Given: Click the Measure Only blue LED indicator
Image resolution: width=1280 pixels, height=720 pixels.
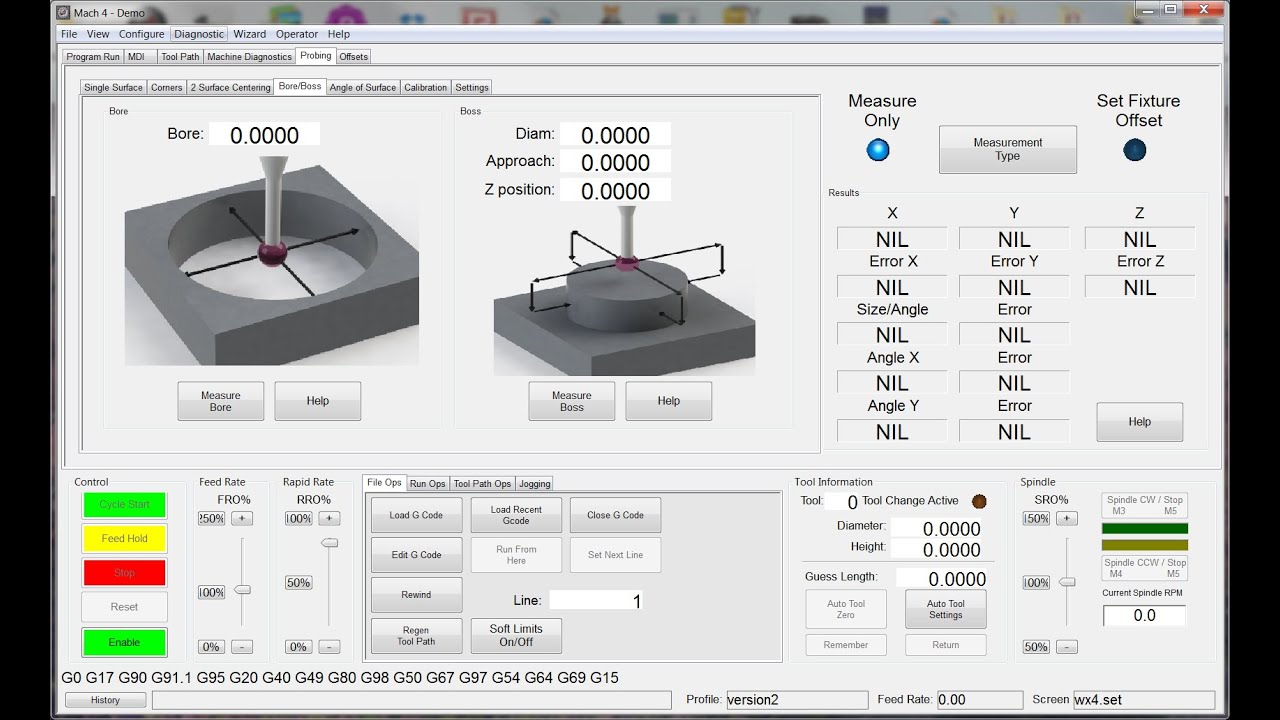Looking at the screenshot, I should pos(878,150).
